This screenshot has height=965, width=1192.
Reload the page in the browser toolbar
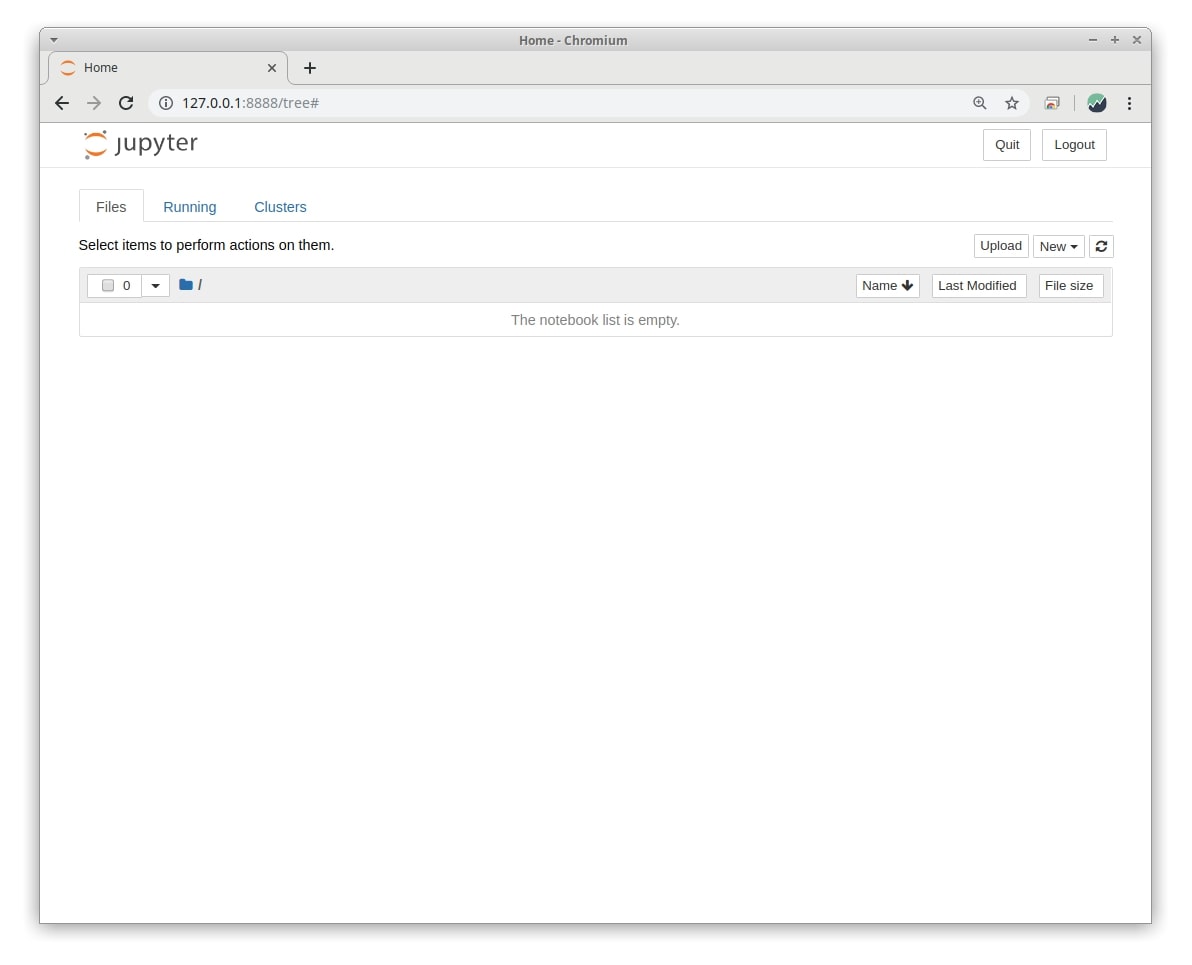[126, 103]
